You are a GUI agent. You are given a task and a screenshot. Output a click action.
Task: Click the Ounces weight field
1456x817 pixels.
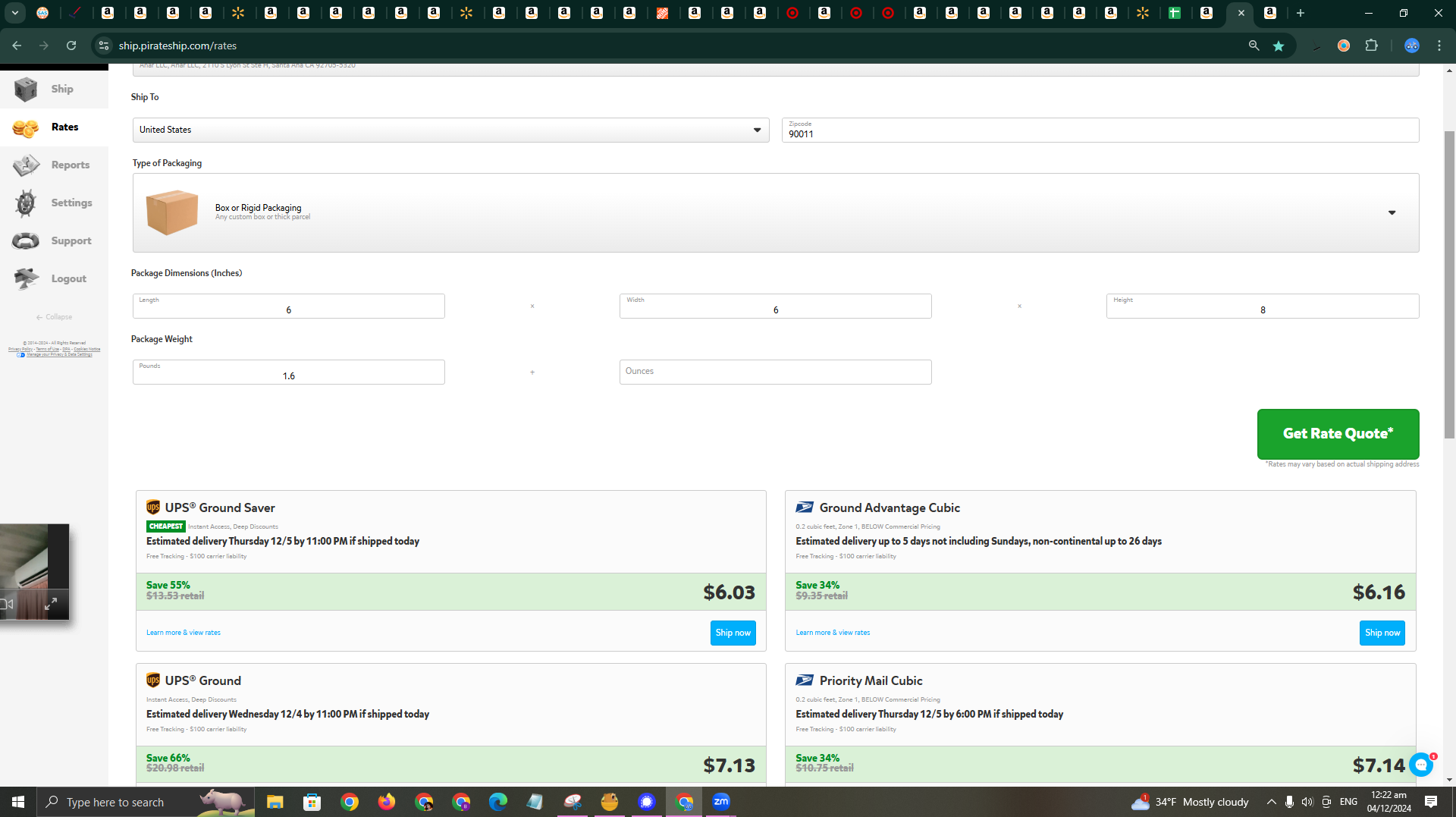point(775,372)
